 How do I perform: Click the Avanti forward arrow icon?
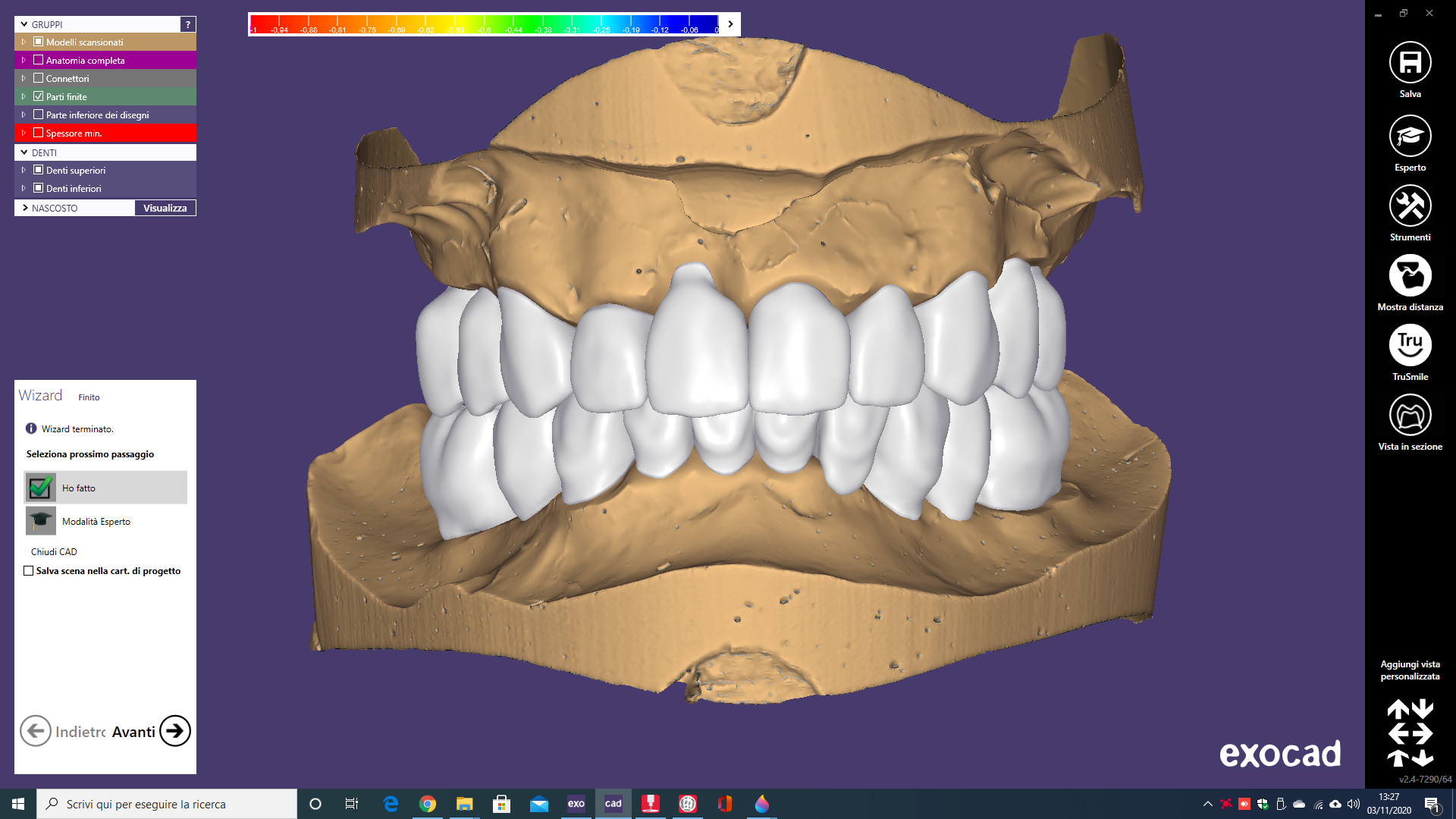[x=175, y=731]
